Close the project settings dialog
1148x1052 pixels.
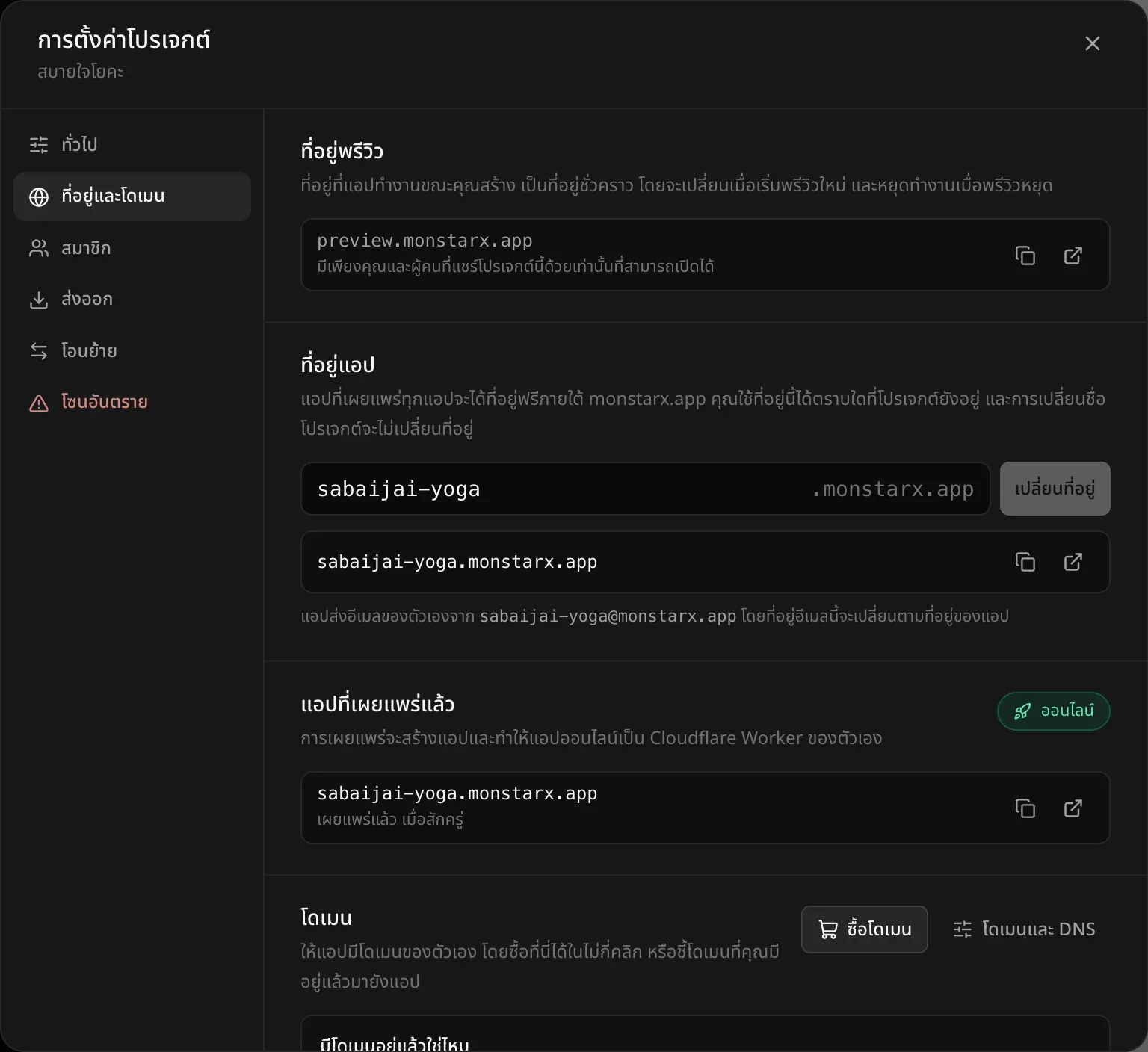(x=1093, y=43)
